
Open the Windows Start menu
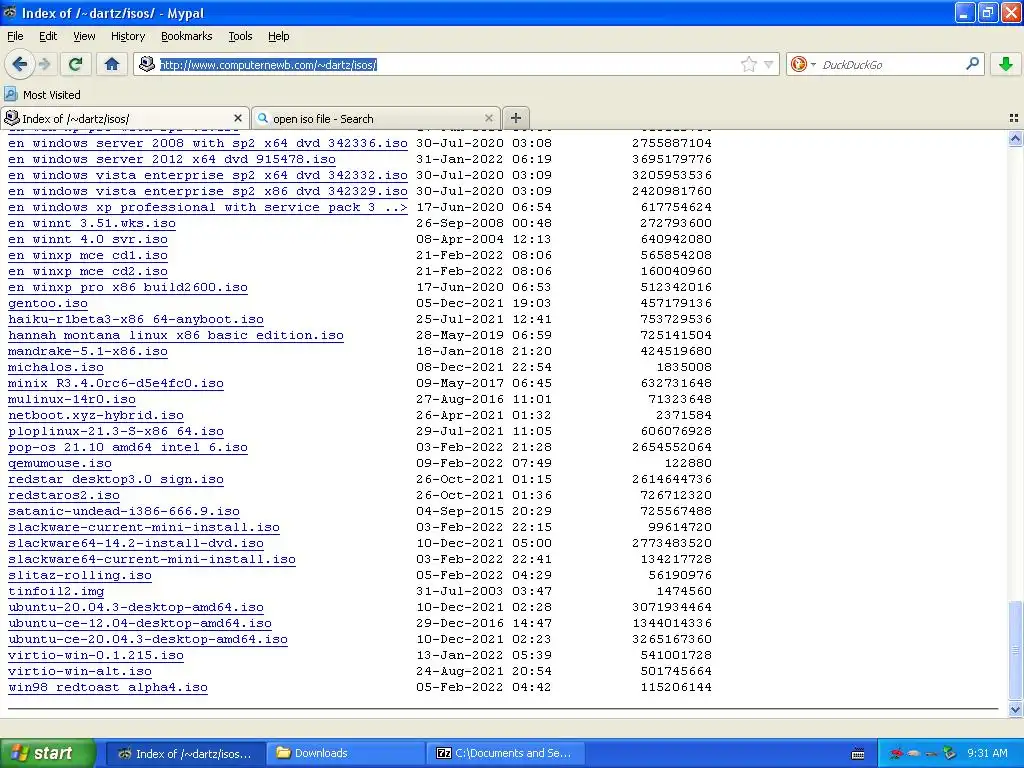tap(47, 753)
